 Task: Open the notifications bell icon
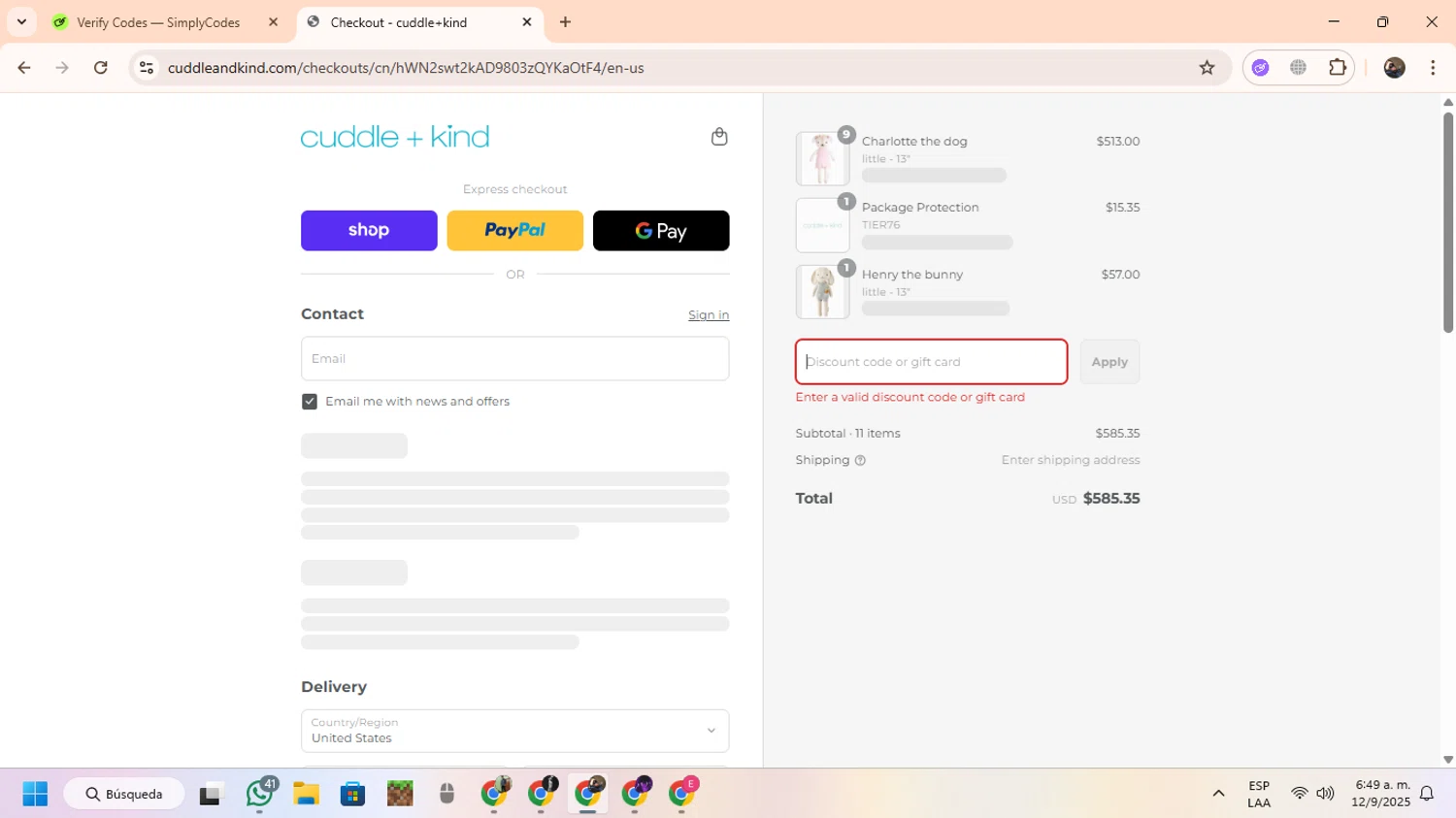pos(1427,794)
